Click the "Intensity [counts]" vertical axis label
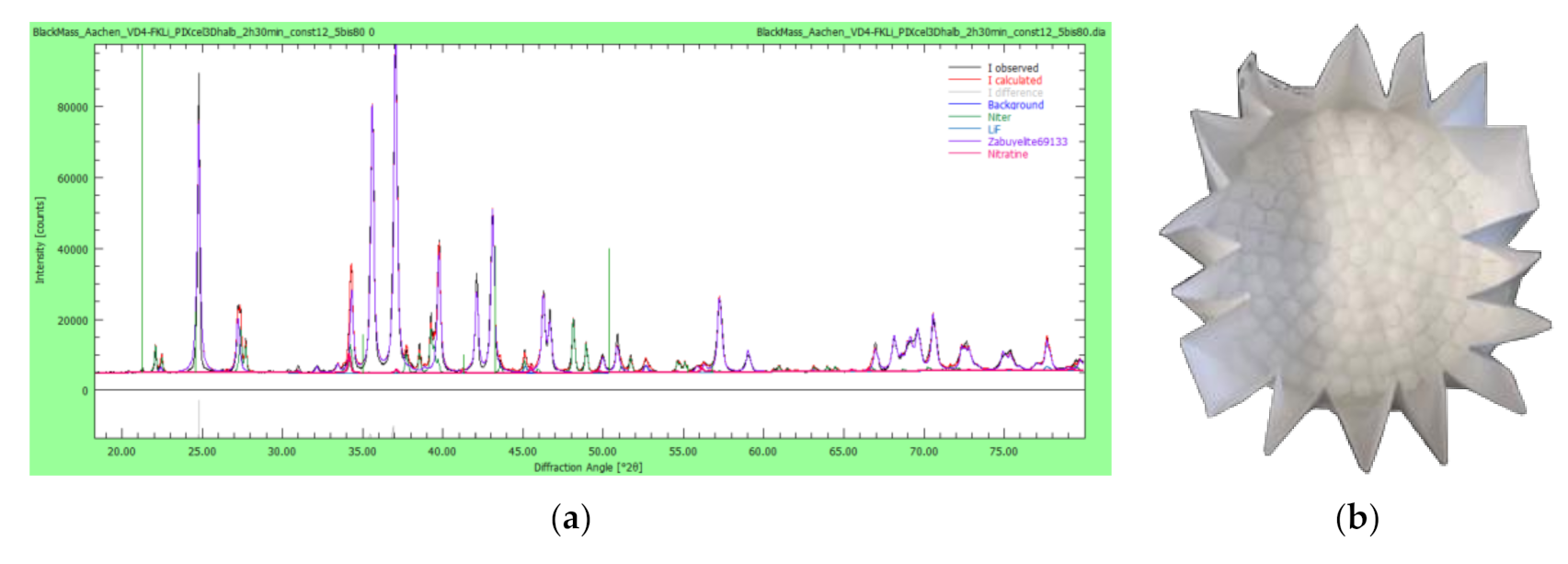Image resolution: width=1568 pixels, height=564 pixels. [40, 240]
